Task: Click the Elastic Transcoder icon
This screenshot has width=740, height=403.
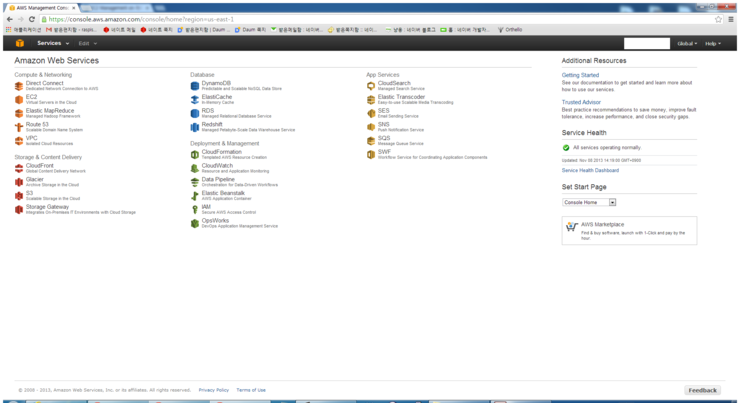Action: point(371,100)
